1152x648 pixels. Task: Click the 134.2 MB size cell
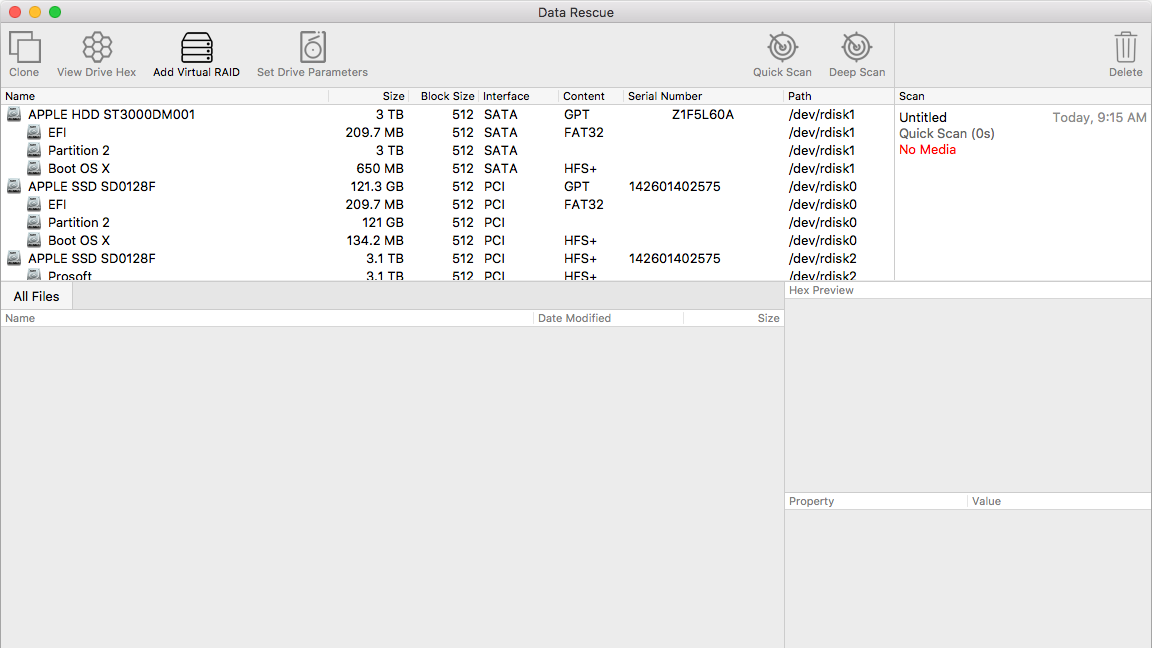375,240
